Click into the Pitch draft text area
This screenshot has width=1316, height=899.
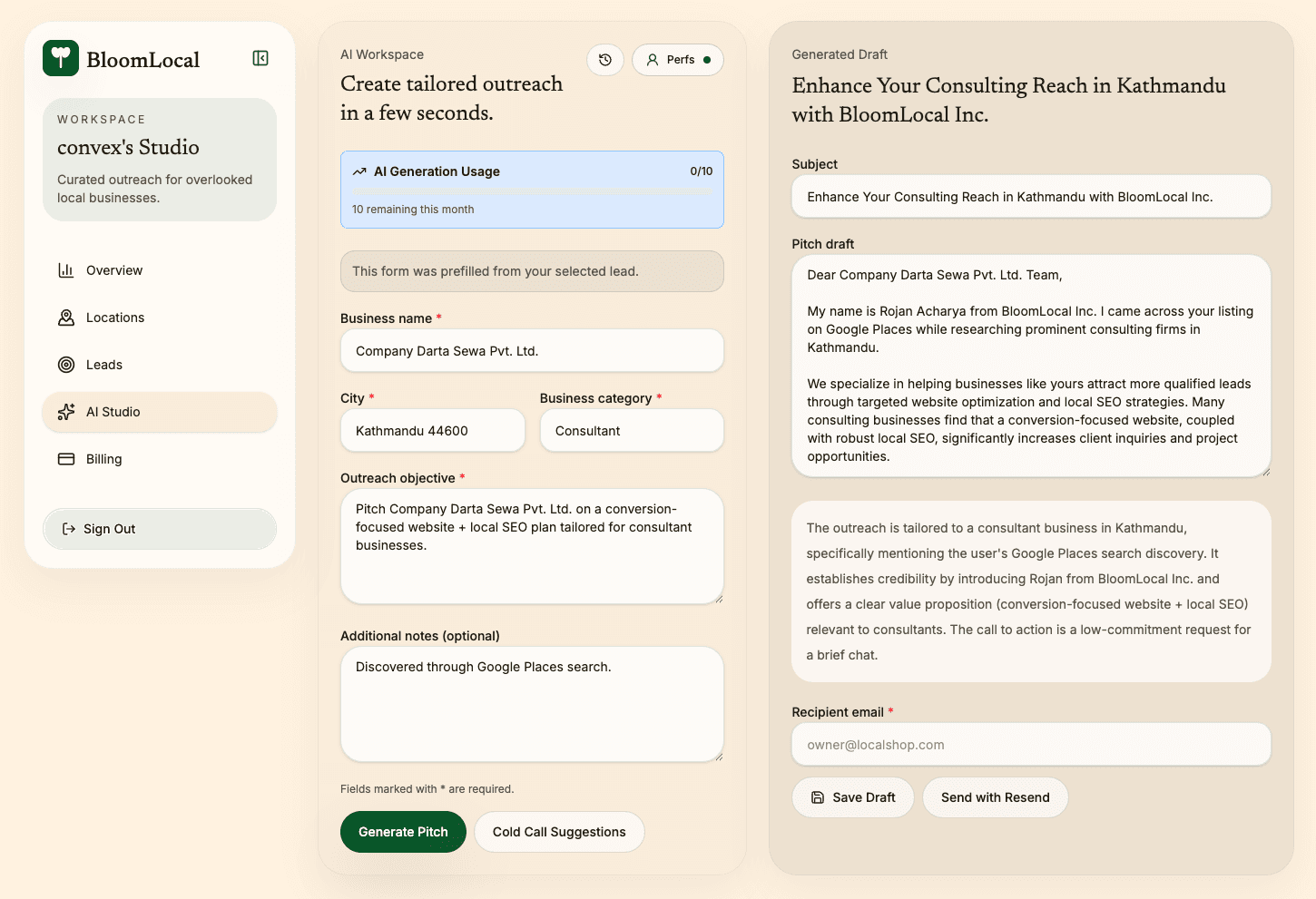pyautogui.click(x=1031, y=366)
